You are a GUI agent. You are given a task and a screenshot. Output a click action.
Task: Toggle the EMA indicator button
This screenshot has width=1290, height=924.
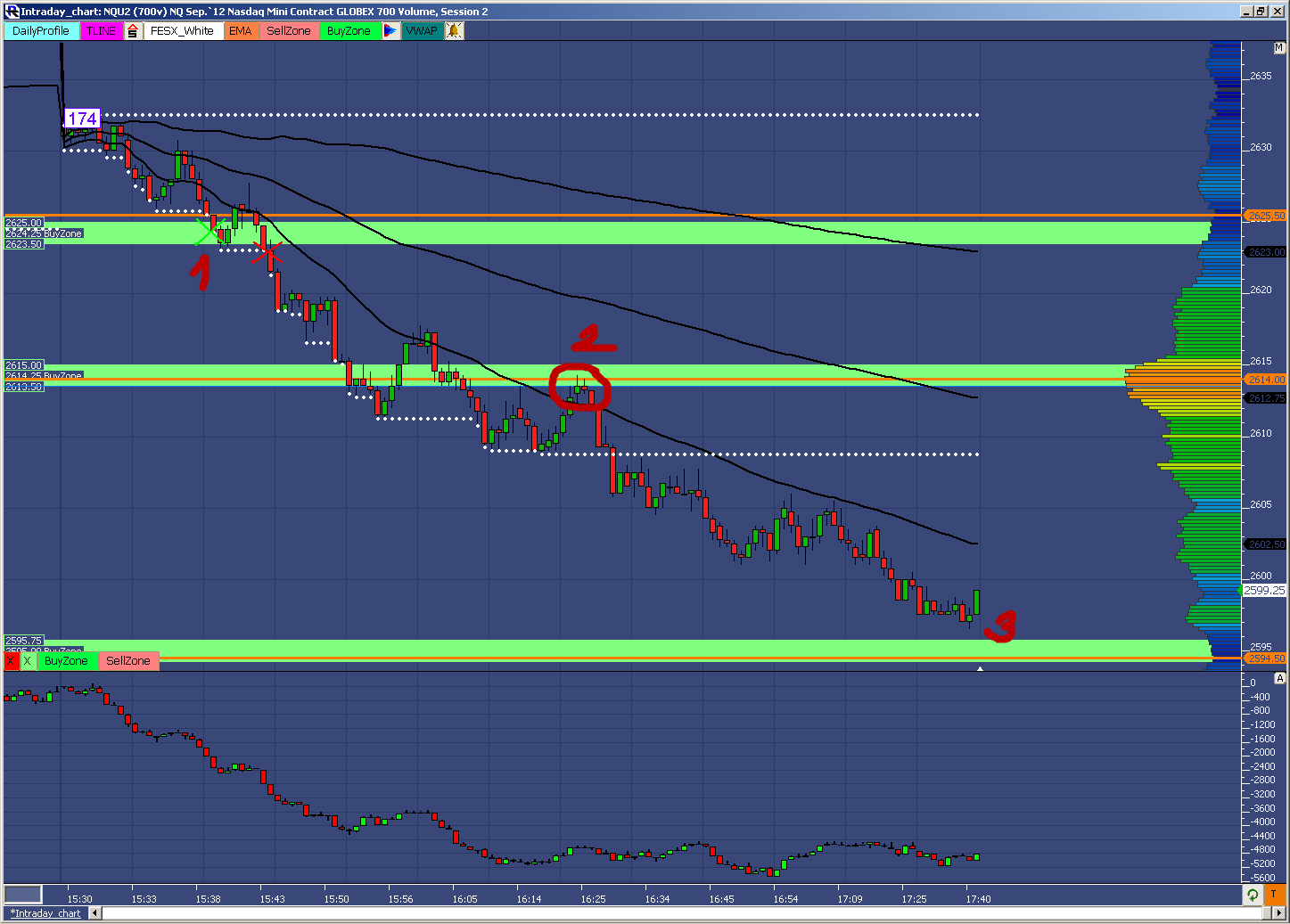pyautogui.click(x=240, y=30)
